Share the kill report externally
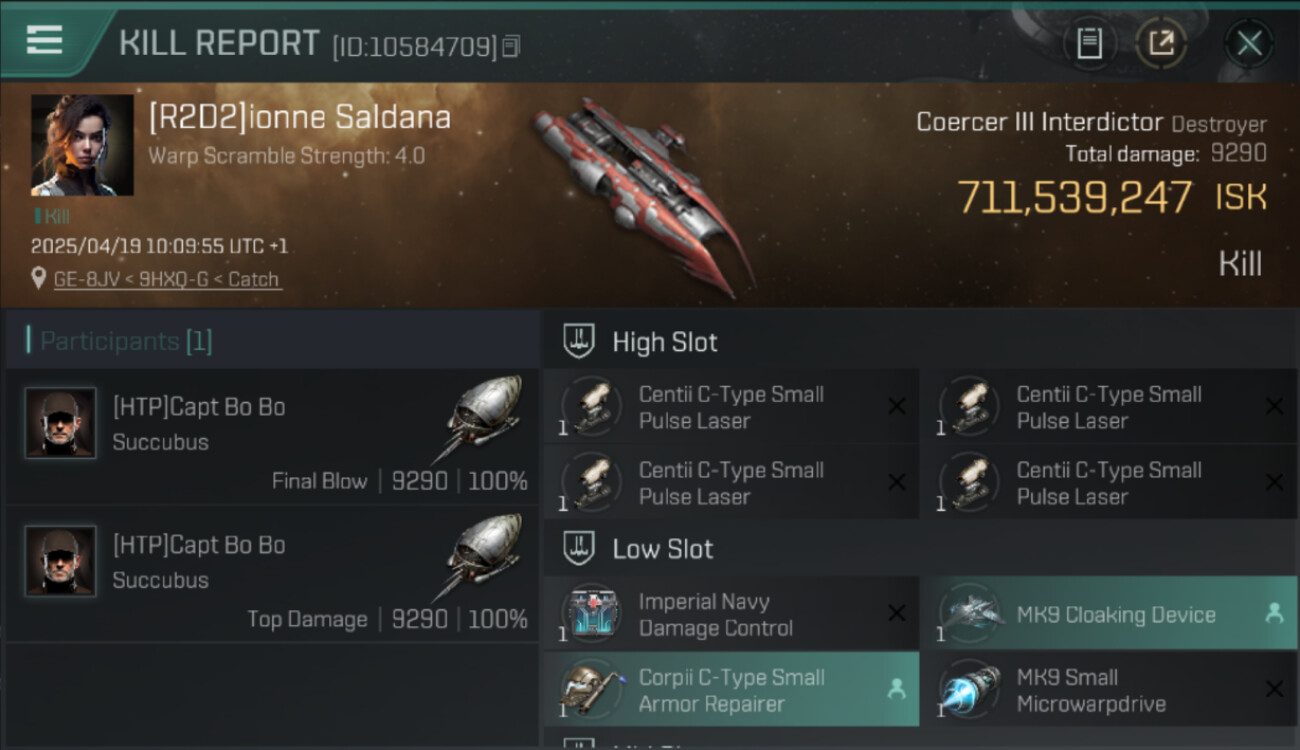The width and height of the screenshot is (1300, 750). 1161,43
